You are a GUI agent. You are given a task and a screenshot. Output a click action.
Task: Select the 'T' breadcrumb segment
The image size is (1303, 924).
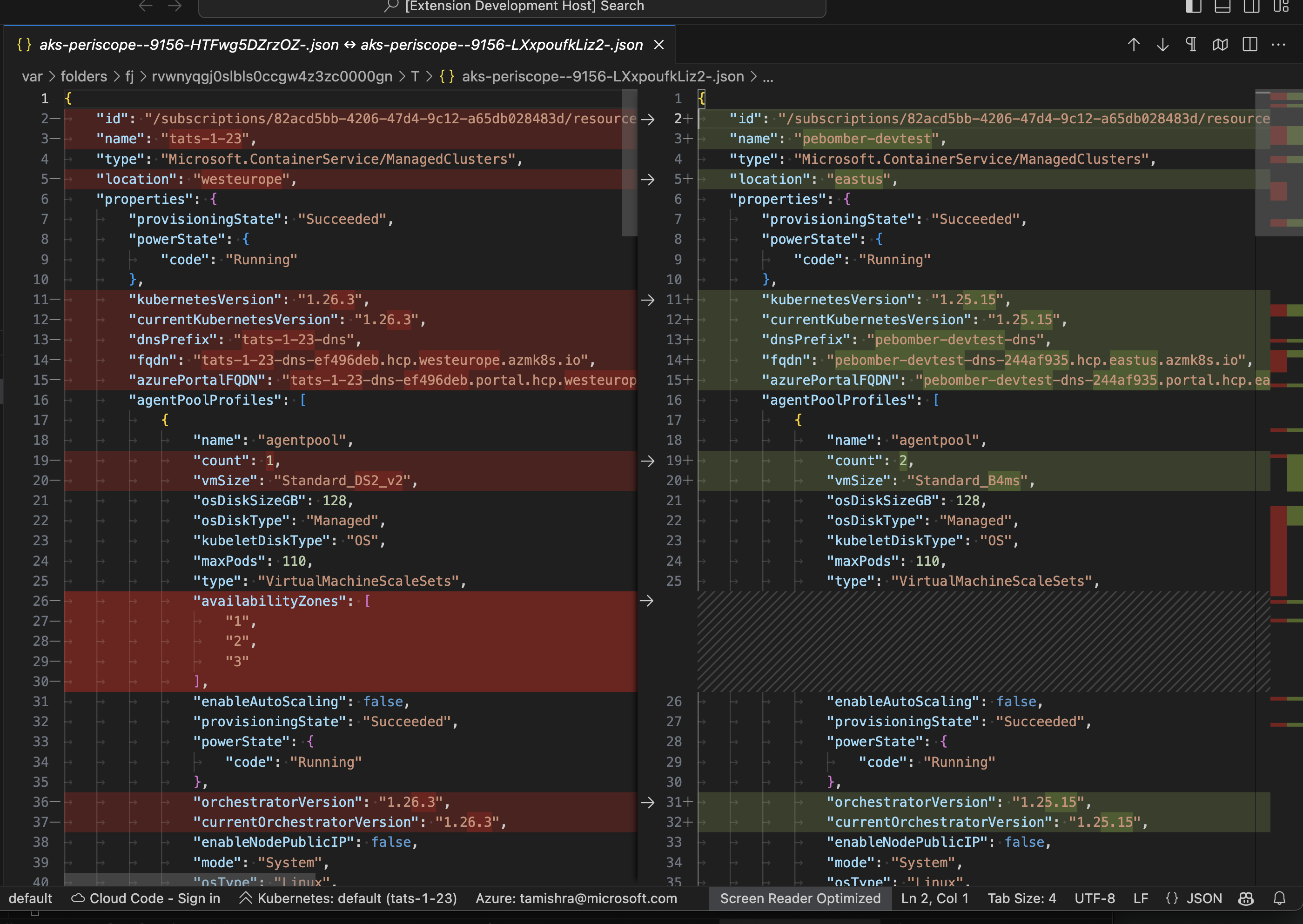tap(415, 76)
